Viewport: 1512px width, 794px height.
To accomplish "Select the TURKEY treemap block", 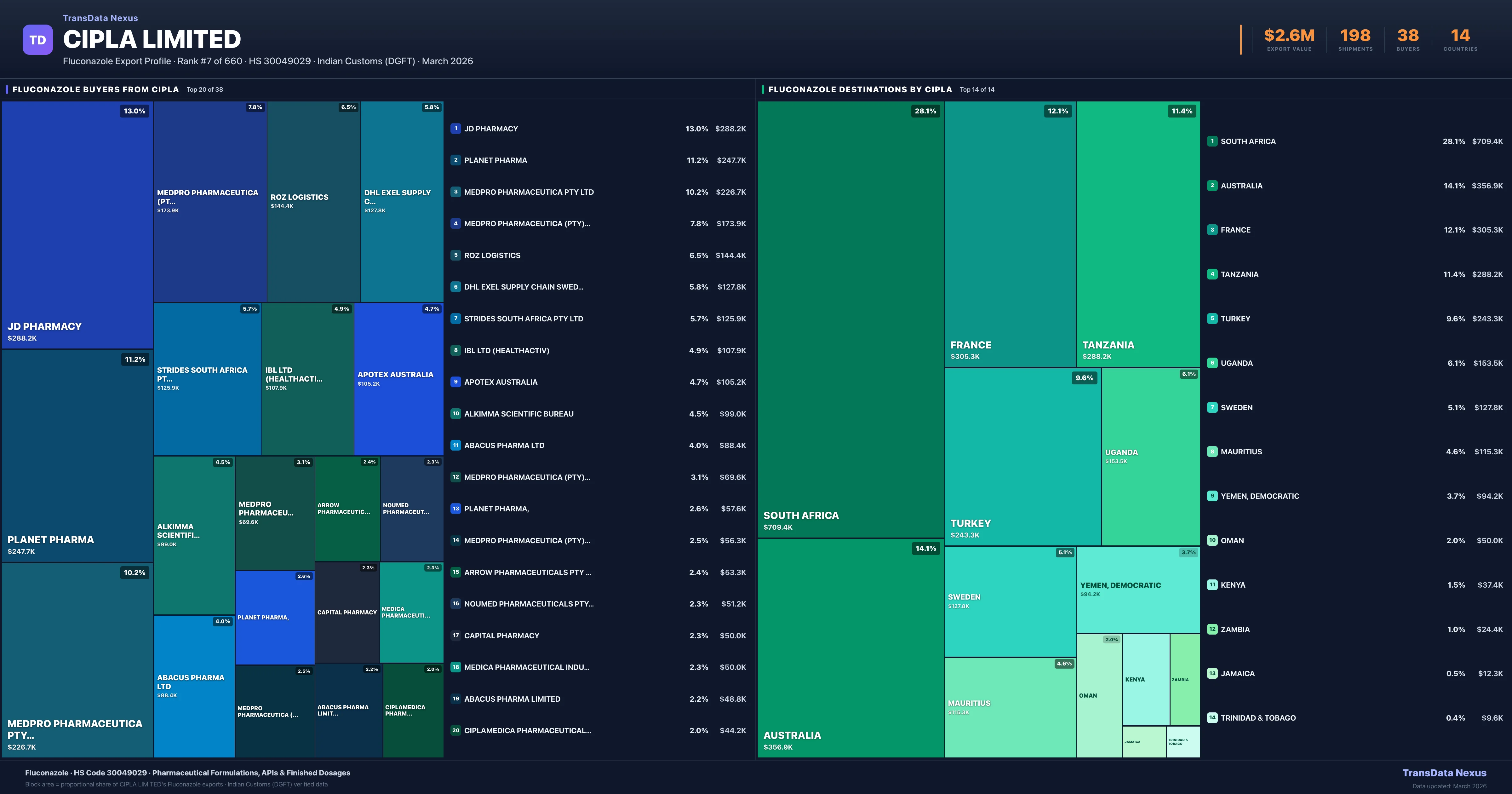I will [1022, 456].
